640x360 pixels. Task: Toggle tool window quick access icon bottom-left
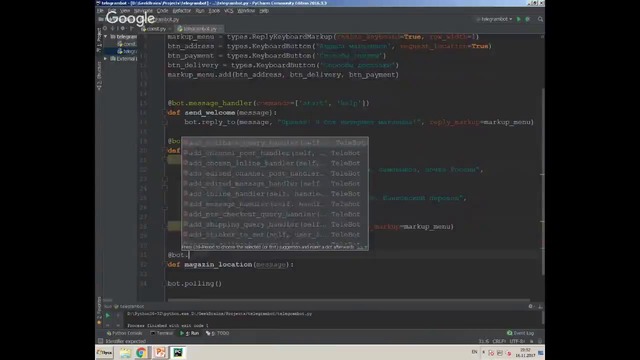coord(100,341)
